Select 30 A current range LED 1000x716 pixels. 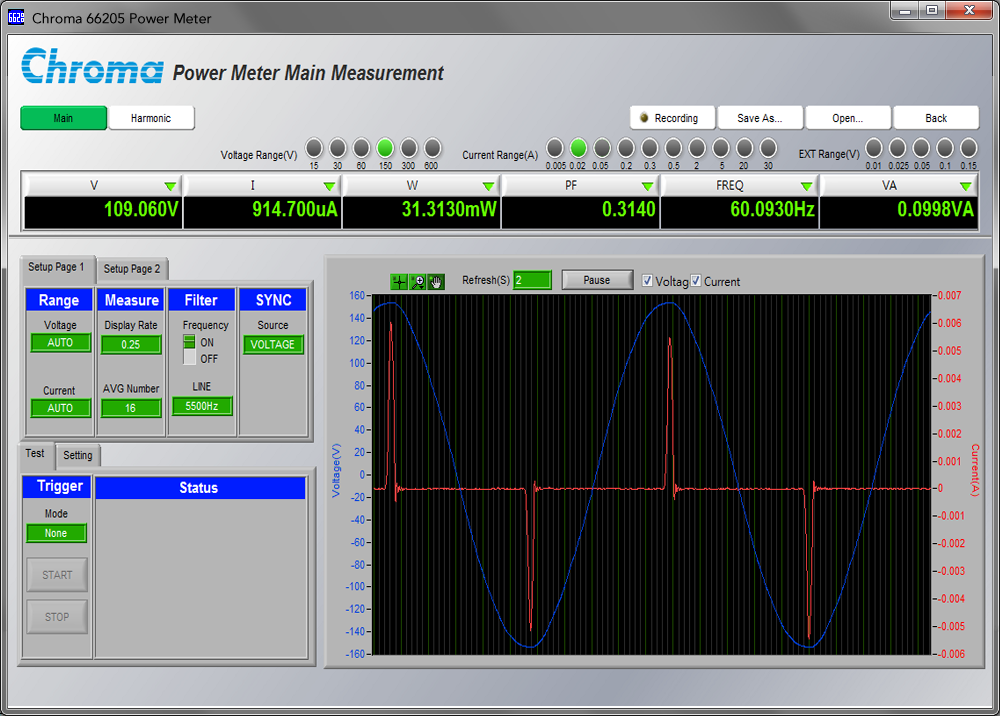768,148
